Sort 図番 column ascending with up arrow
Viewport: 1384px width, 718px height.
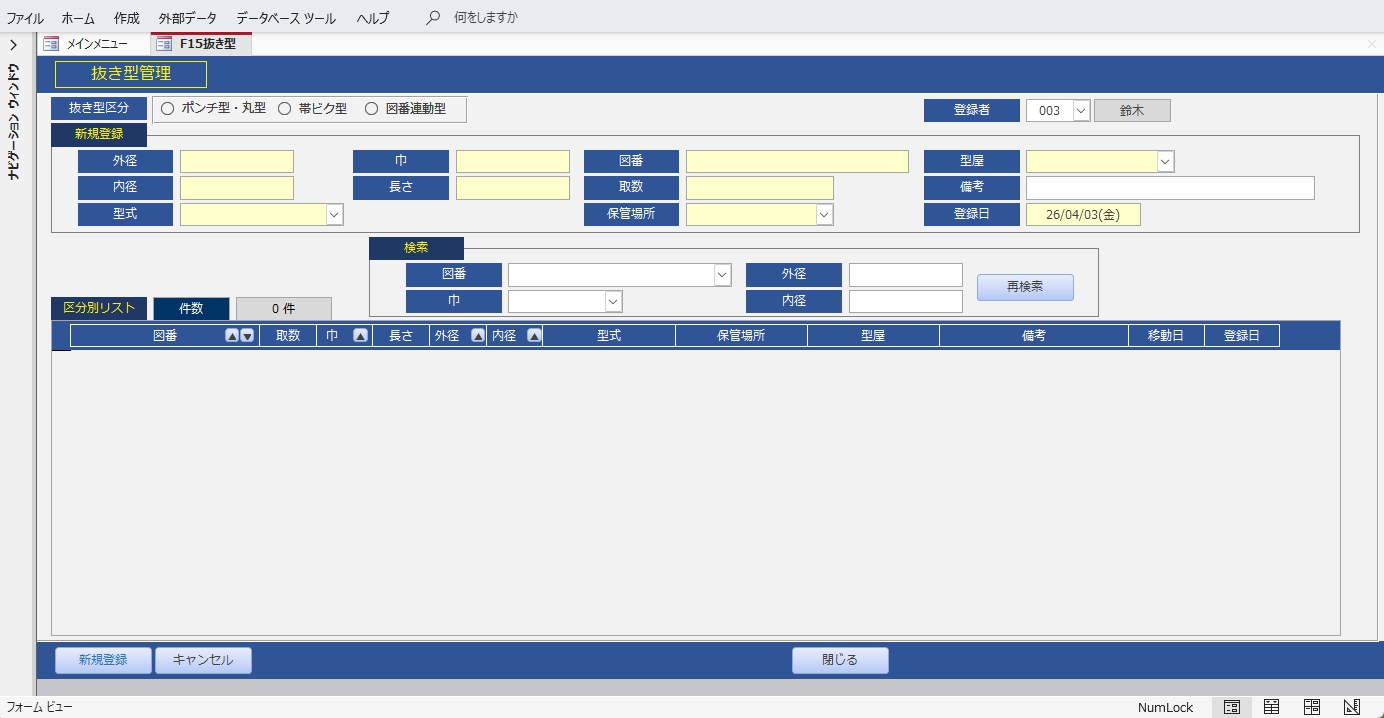232,337
